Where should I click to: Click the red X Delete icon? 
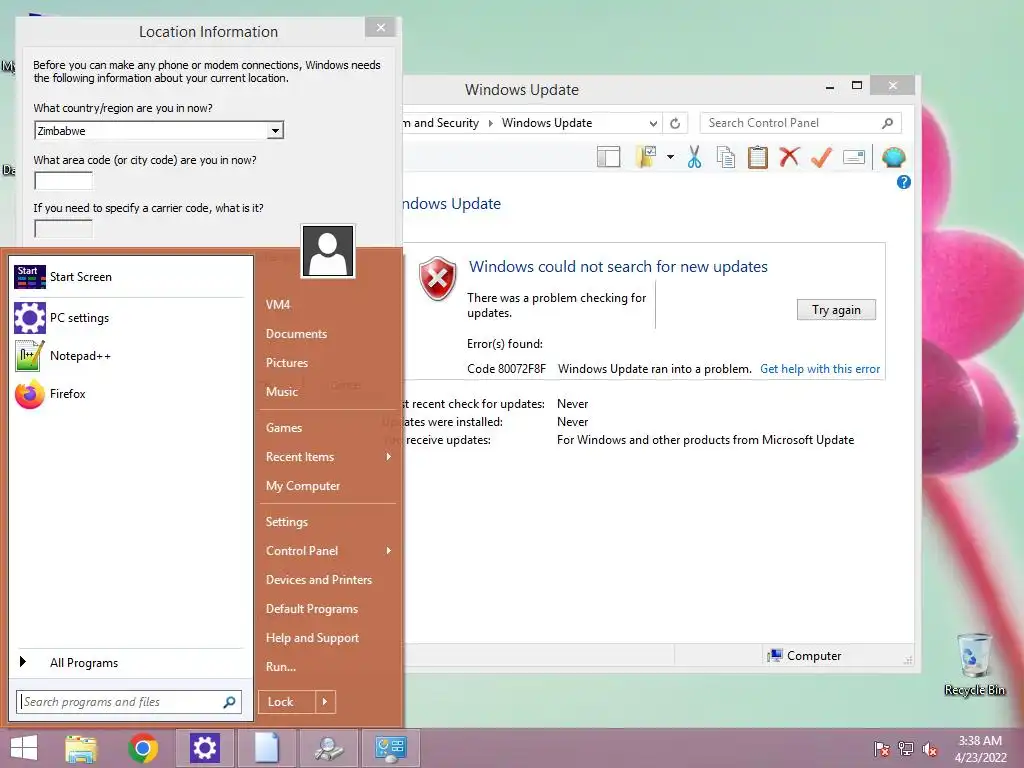coord(789,157)
